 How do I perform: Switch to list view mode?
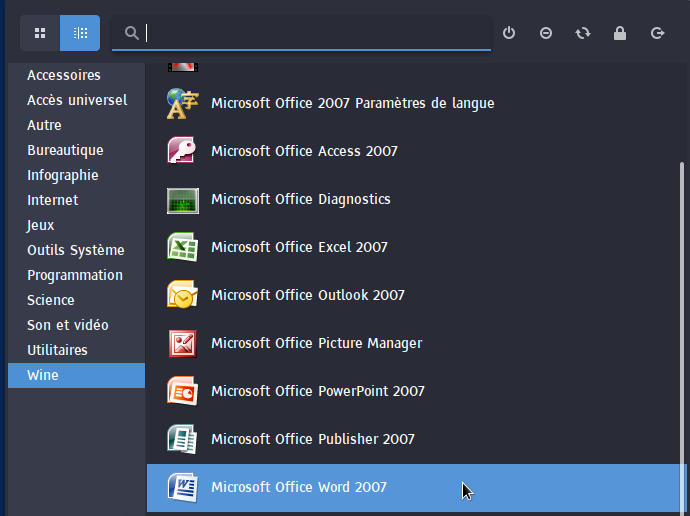click(x=80, y=33)
